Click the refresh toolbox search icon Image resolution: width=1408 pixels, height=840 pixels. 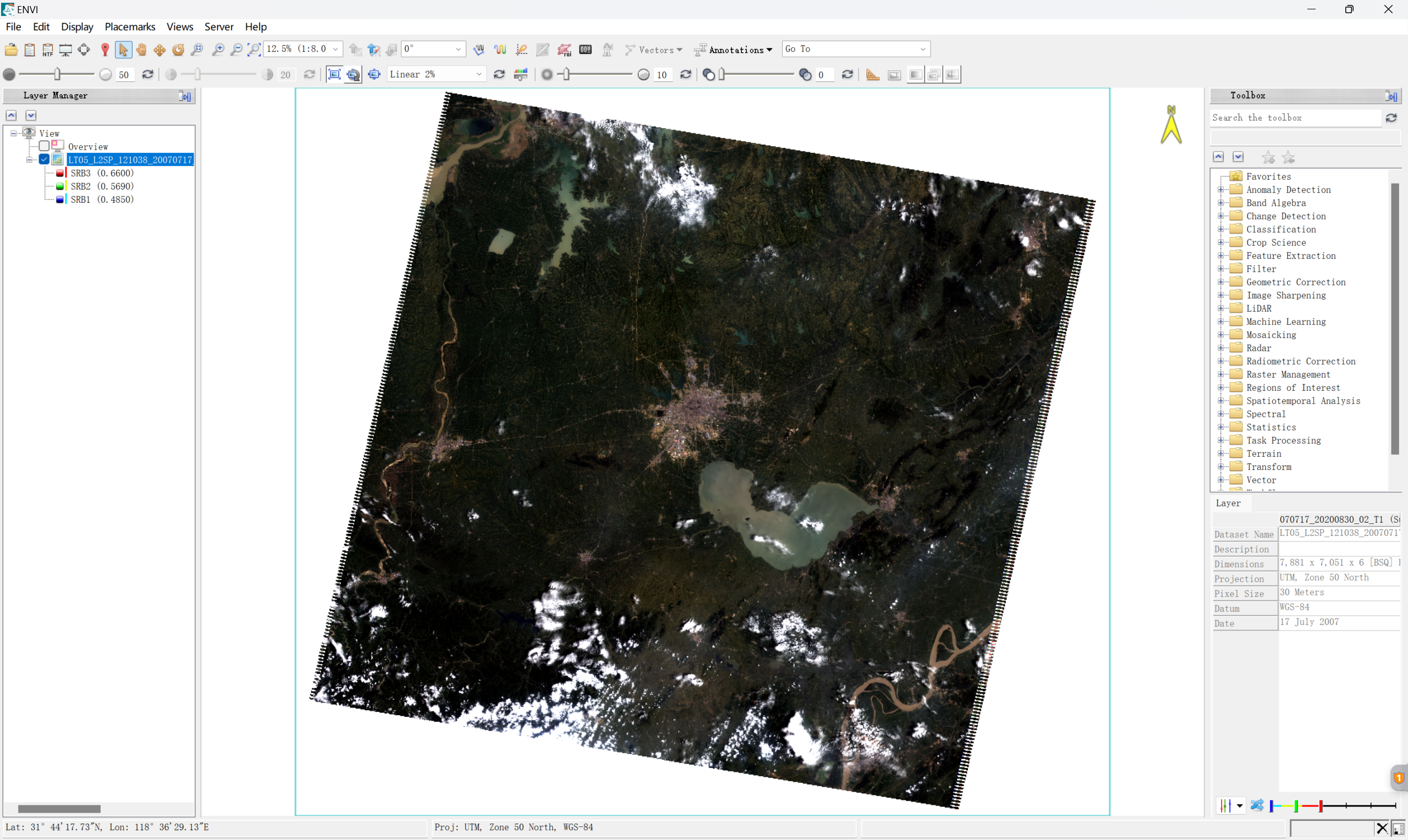(x=1391, y=117)
